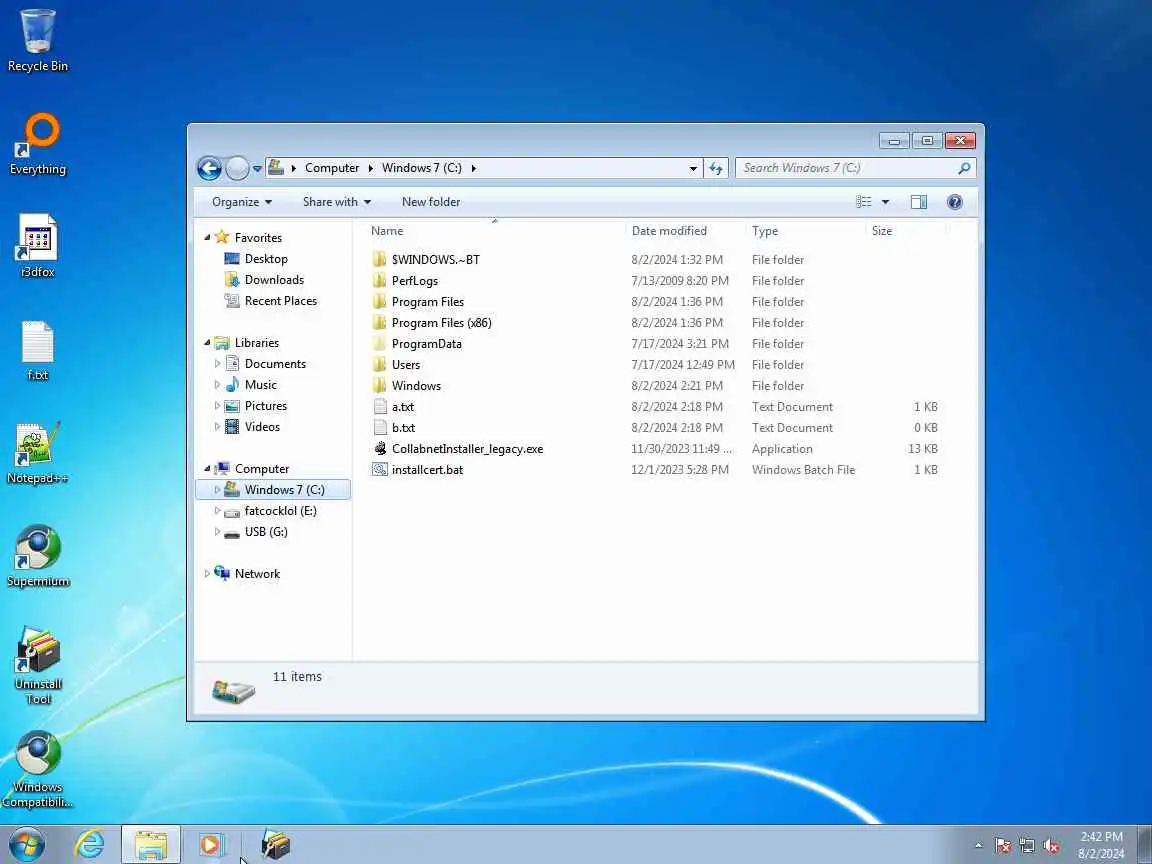Open the Action Center flag tray icon
This screenshot has height=864, width=1152.
click(1003, 846)
